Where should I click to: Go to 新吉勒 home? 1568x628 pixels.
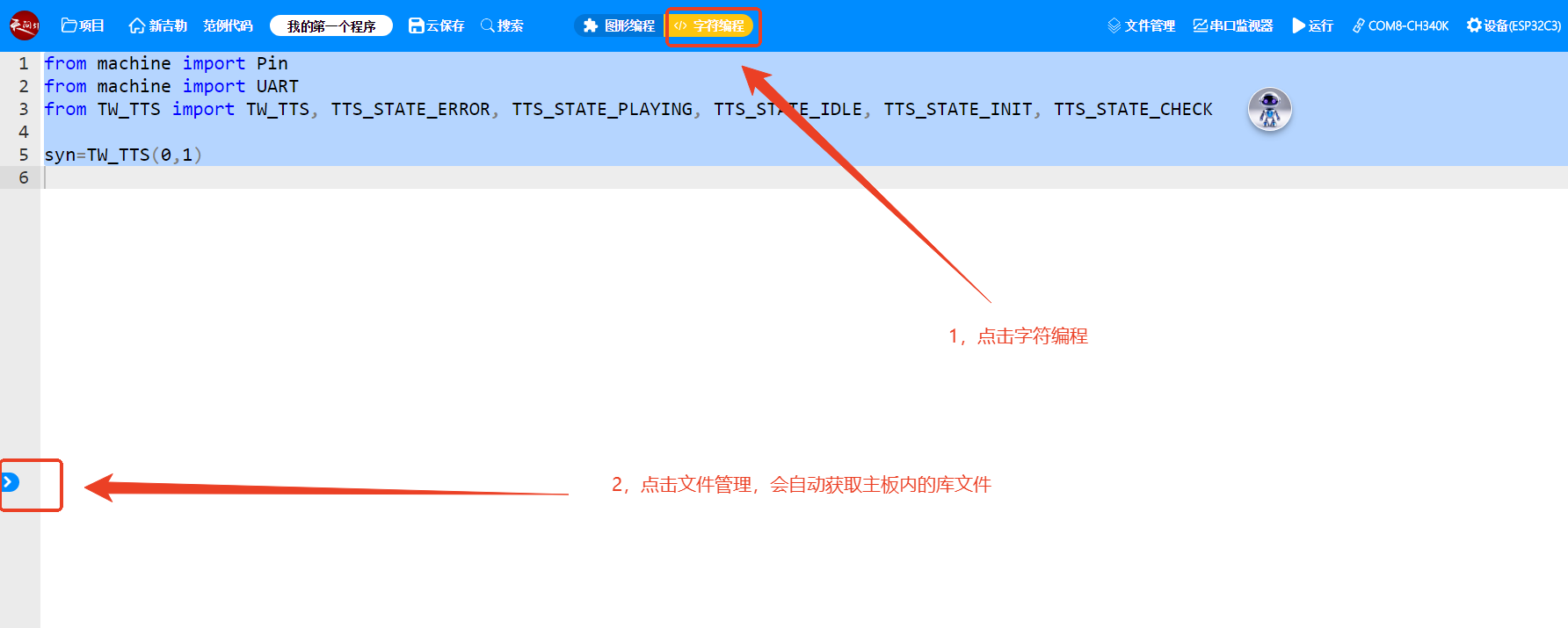pos(157,25)
